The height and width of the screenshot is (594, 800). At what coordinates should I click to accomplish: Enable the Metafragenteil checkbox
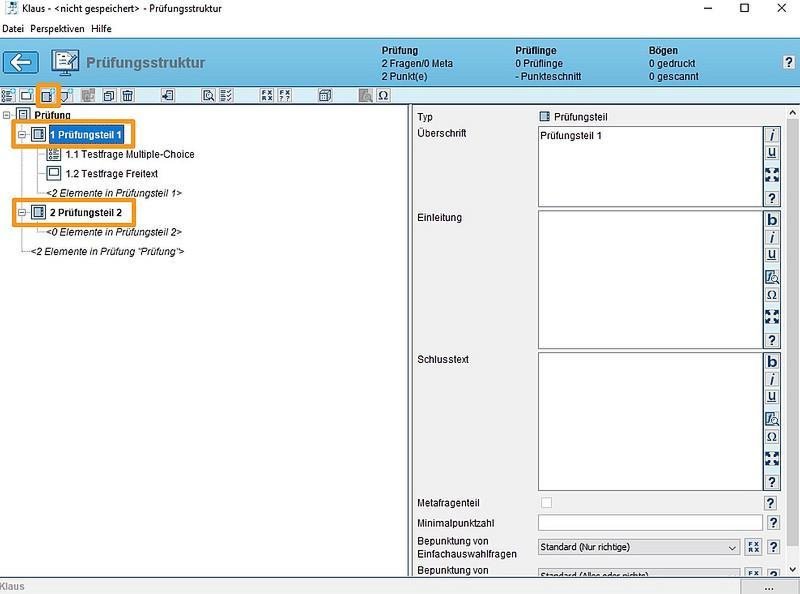click(x=545, y=503)
